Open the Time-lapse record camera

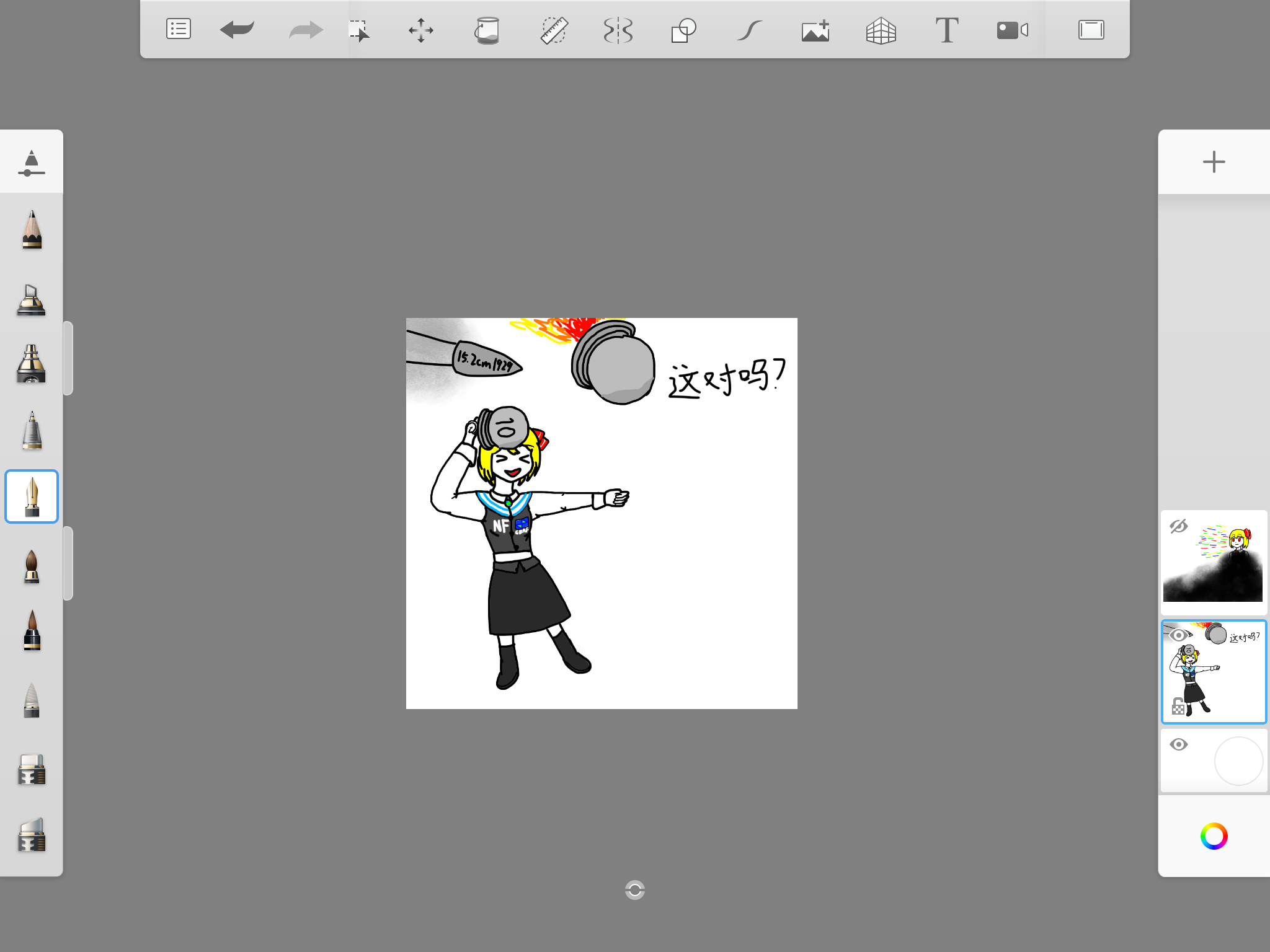click(x=1013, y=30)
